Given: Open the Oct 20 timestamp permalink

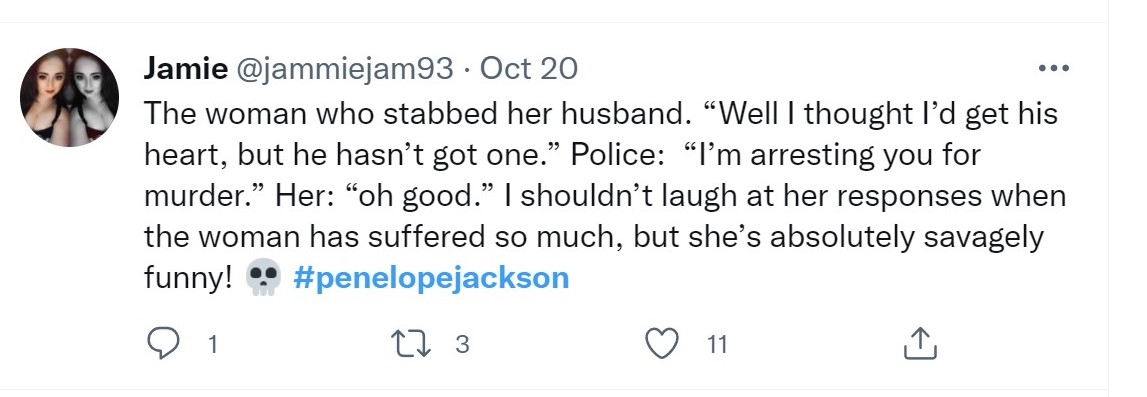Looking at the screenshot, I should pos(529,69).
